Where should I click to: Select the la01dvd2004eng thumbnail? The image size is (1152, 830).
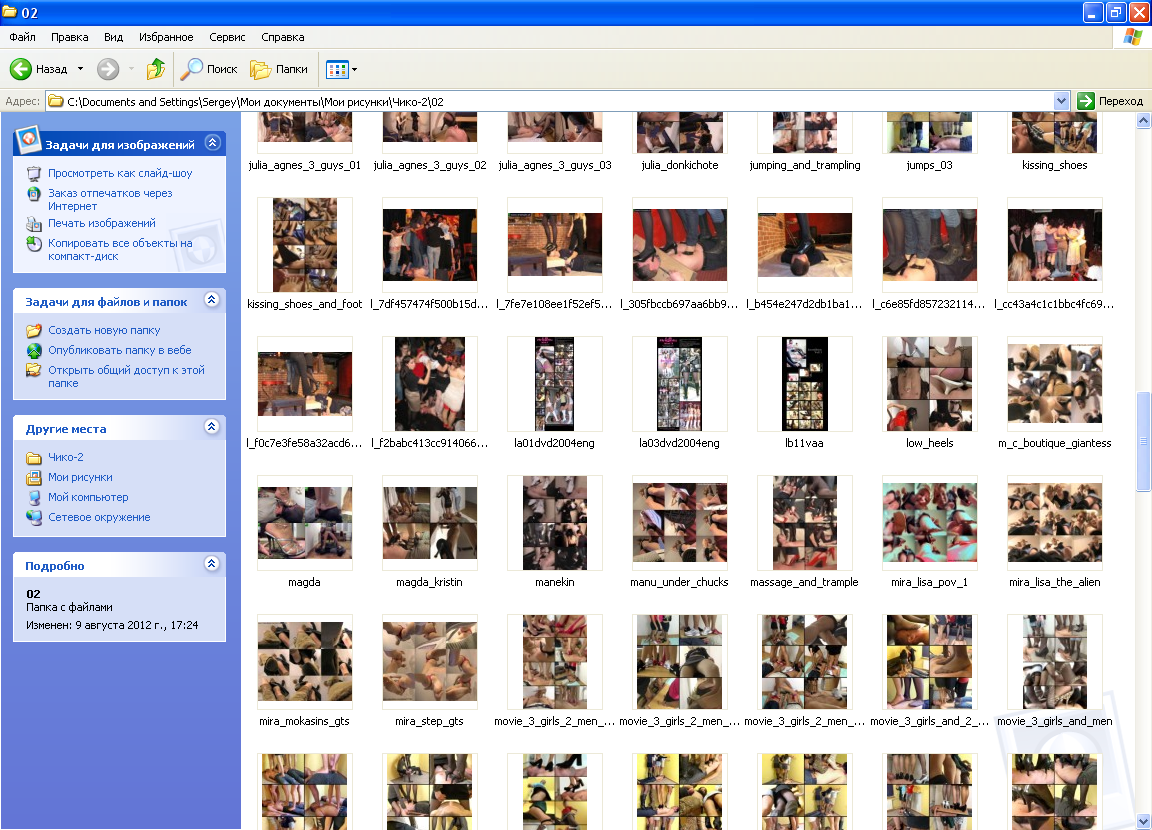[555, 383]
